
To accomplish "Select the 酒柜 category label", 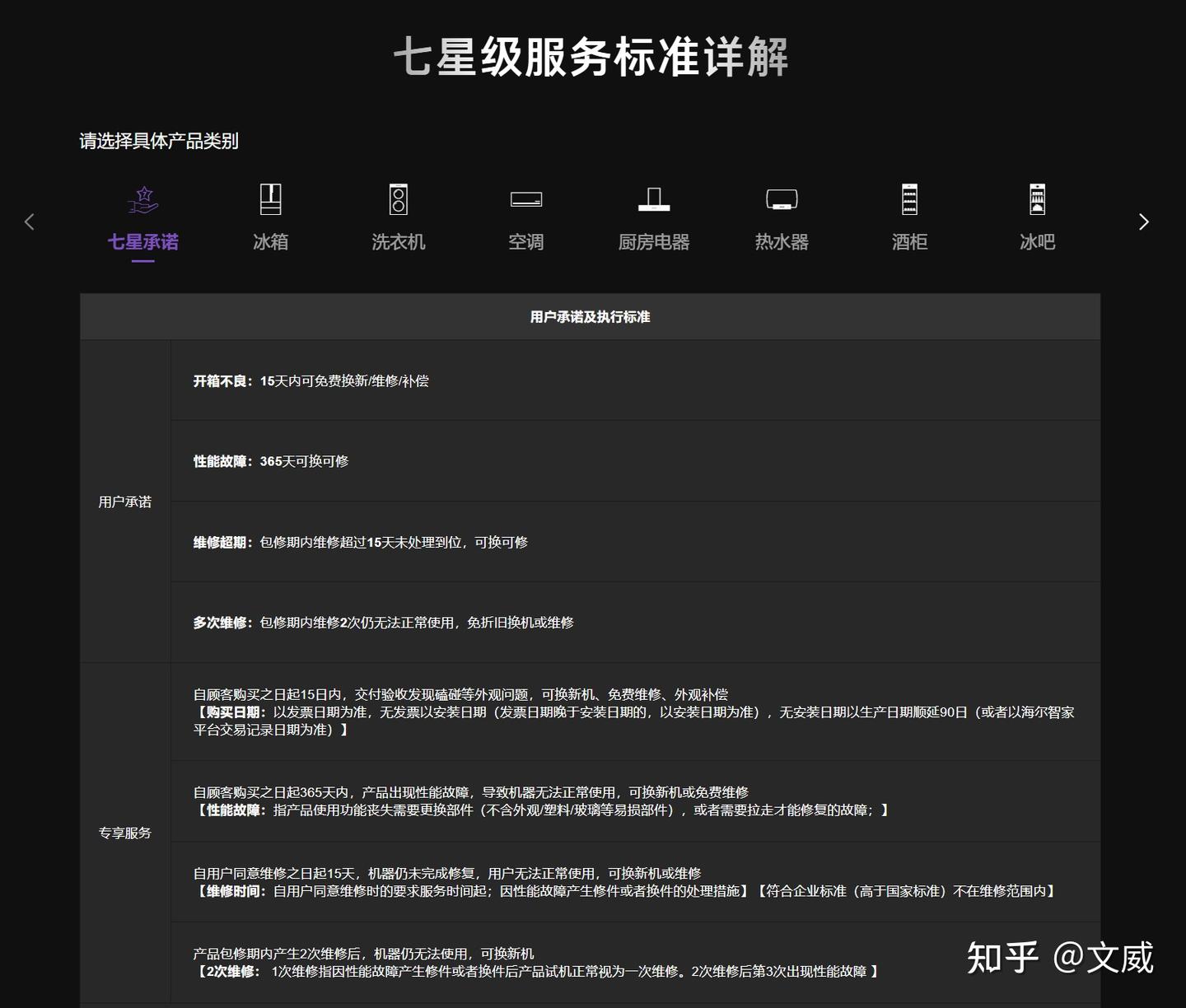I will 909,242.
